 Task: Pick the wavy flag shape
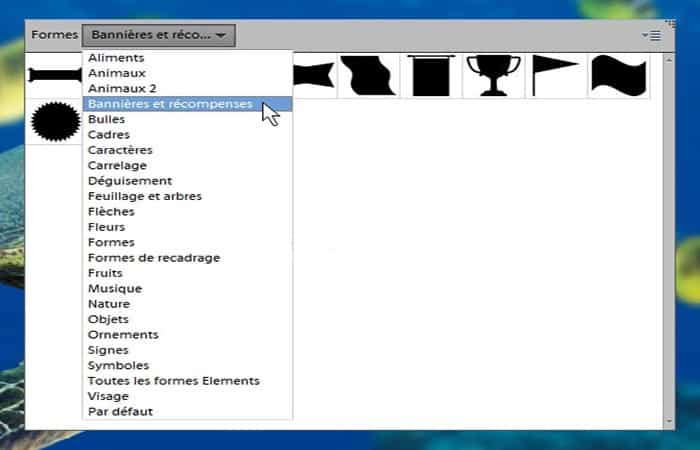point(618,75)
